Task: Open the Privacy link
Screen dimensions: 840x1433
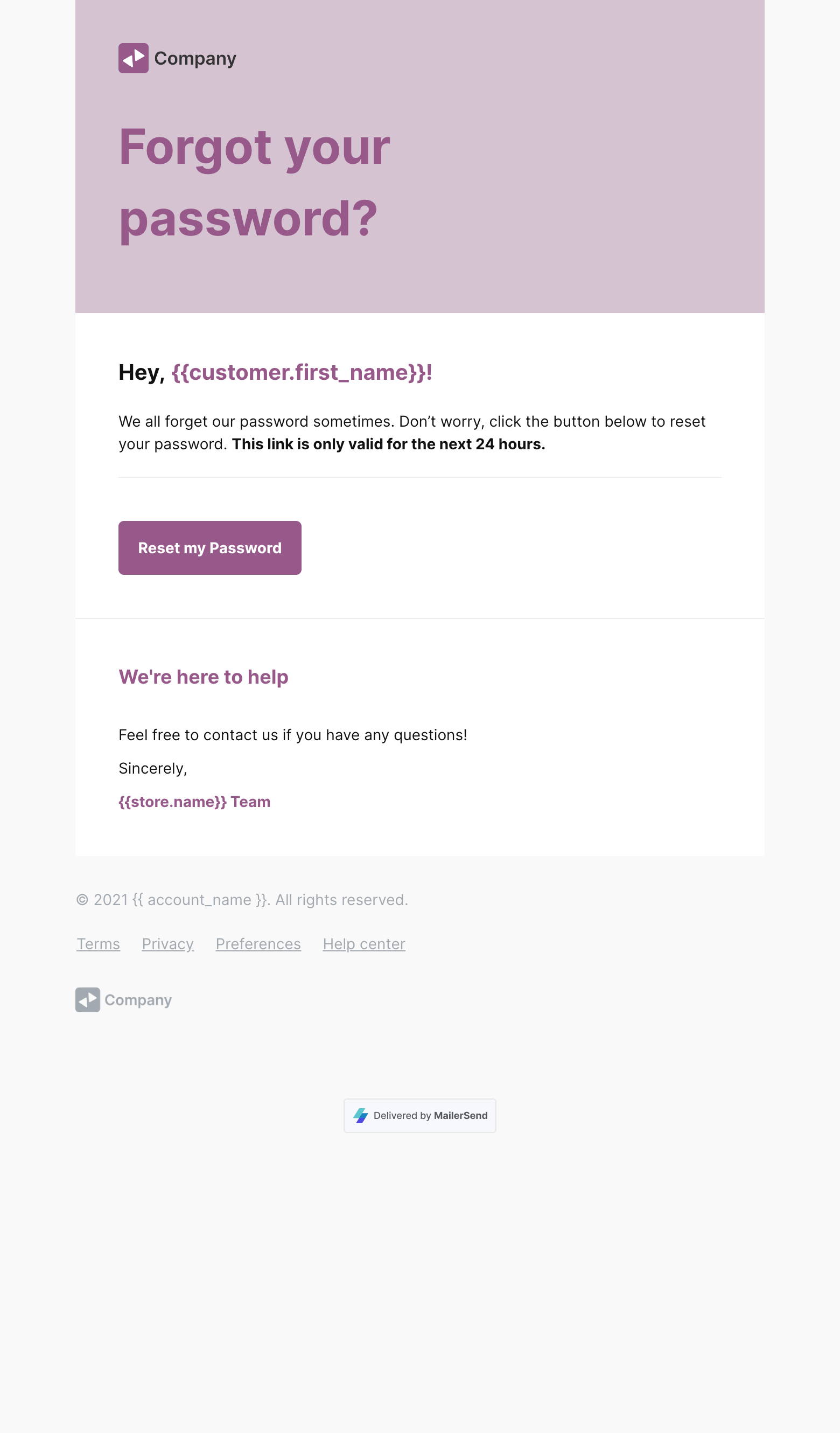Action: coord(167,944)
